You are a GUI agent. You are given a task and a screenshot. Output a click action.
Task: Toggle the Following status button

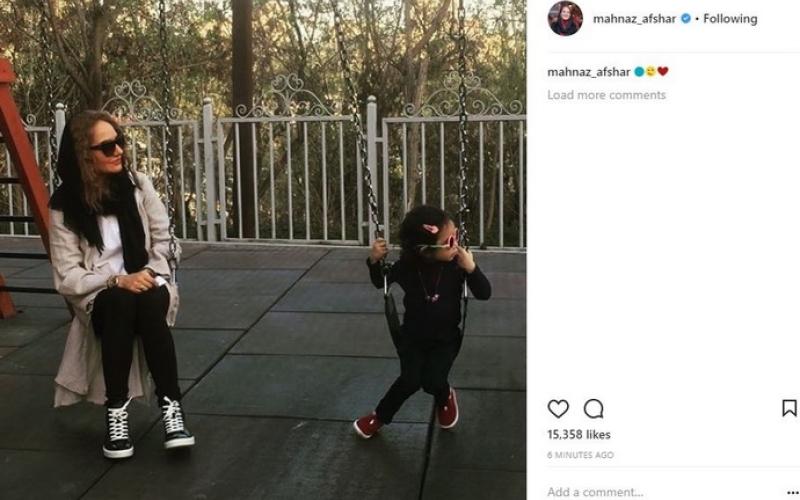(x=730, y=19)
